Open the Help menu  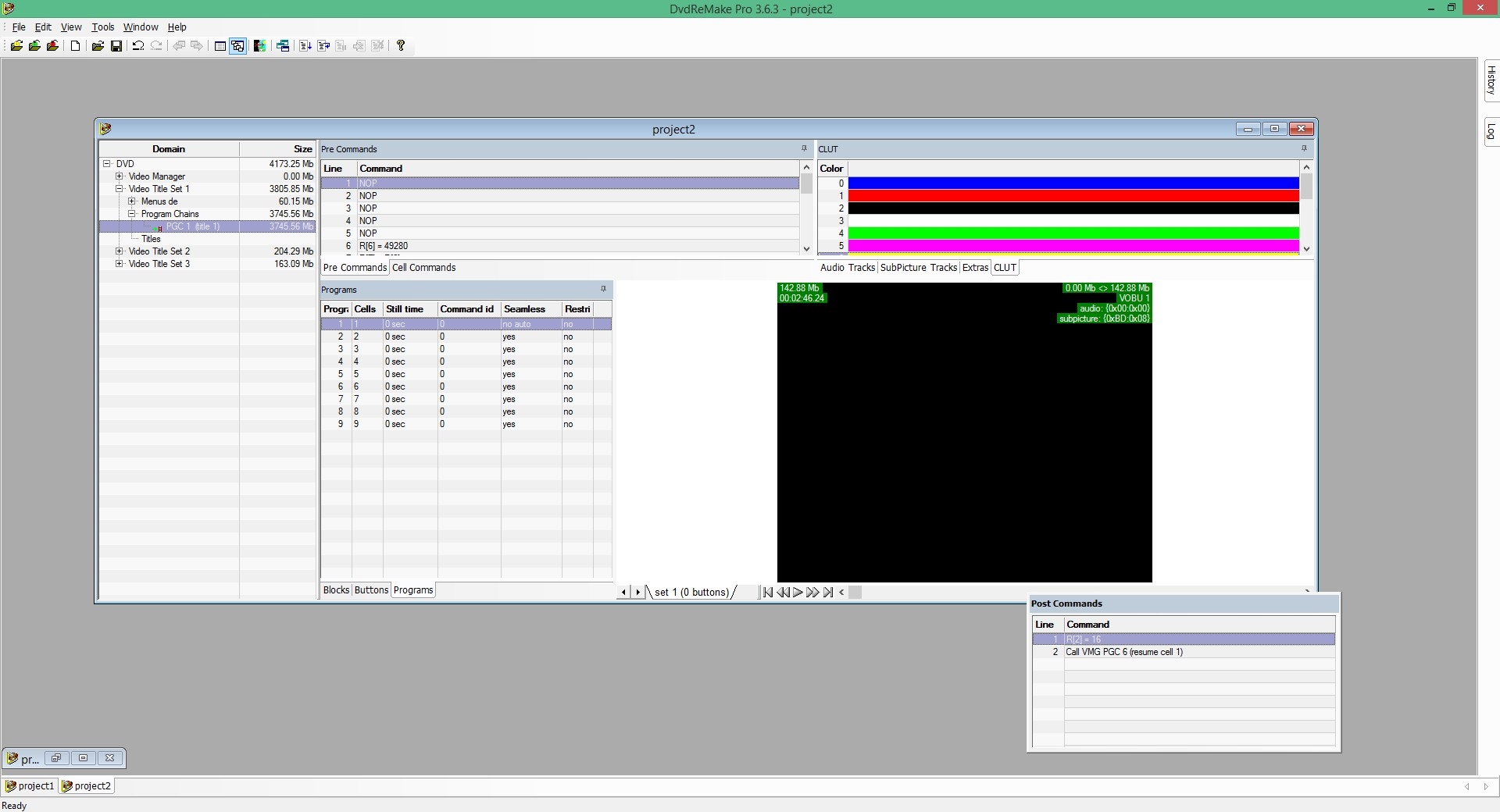[x=177, y=27]
